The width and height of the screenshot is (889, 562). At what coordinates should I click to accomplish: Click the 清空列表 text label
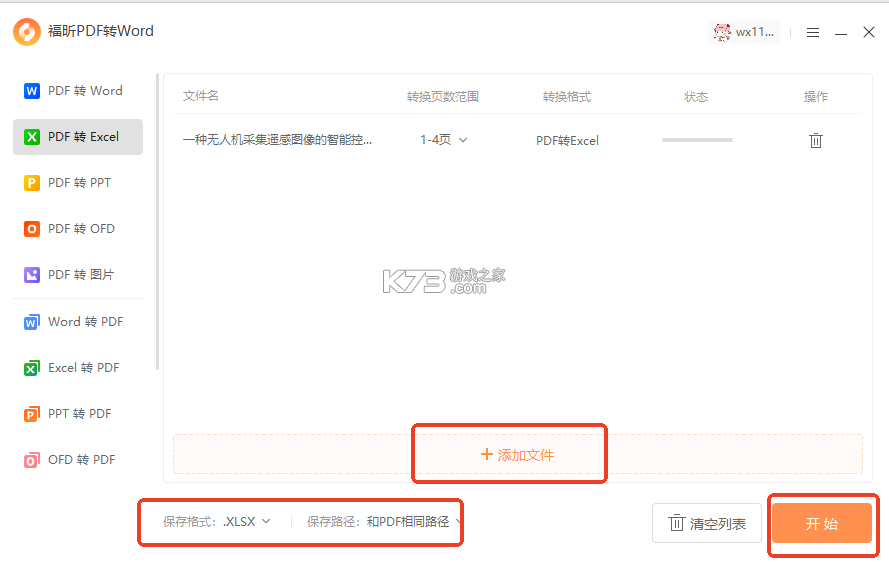pos(718,523)
